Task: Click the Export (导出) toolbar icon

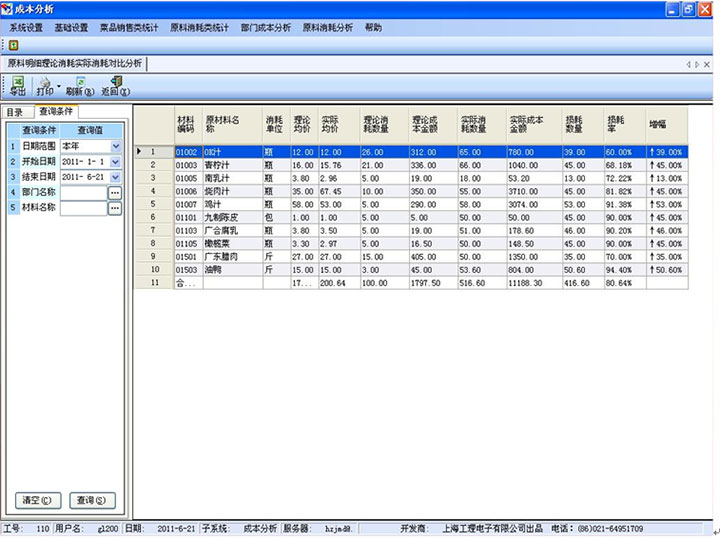Action: pos(18,86)
